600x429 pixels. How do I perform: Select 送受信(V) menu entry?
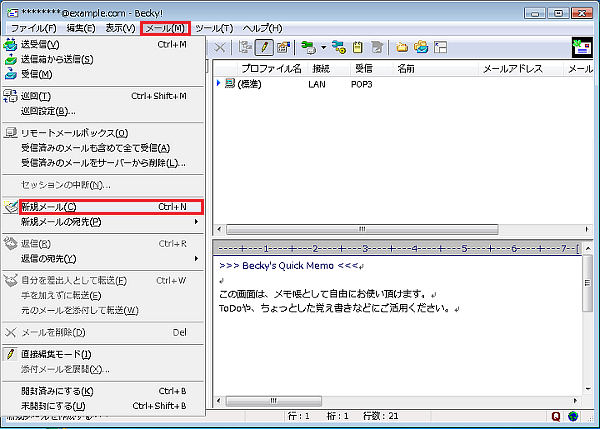coord(103,44)
